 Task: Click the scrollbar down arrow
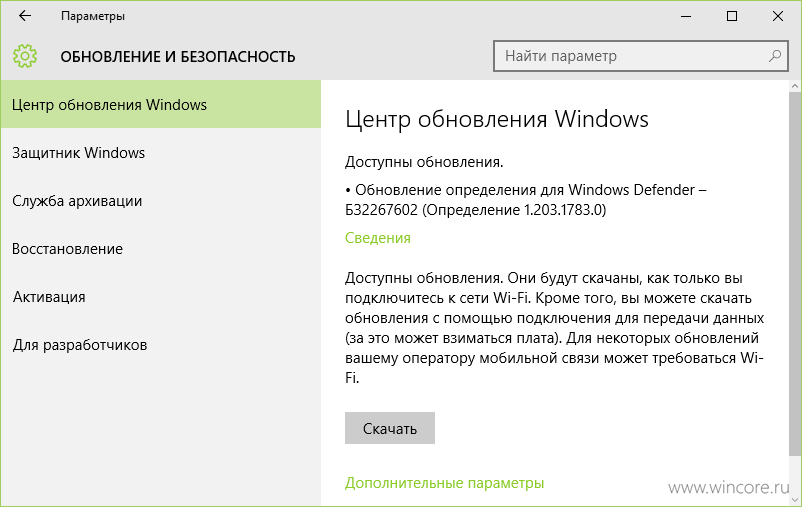click(795, 500)
